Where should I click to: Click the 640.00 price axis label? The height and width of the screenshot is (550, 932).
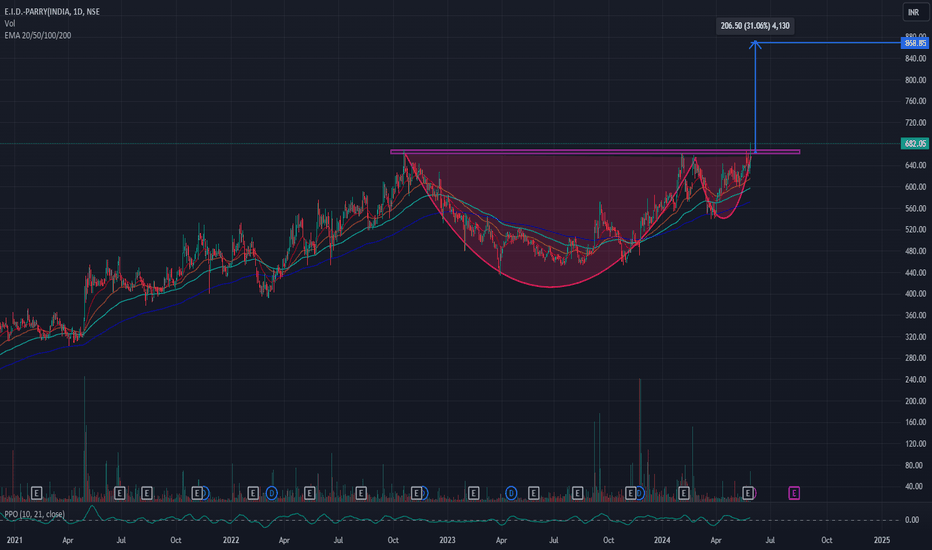[915, 165]
